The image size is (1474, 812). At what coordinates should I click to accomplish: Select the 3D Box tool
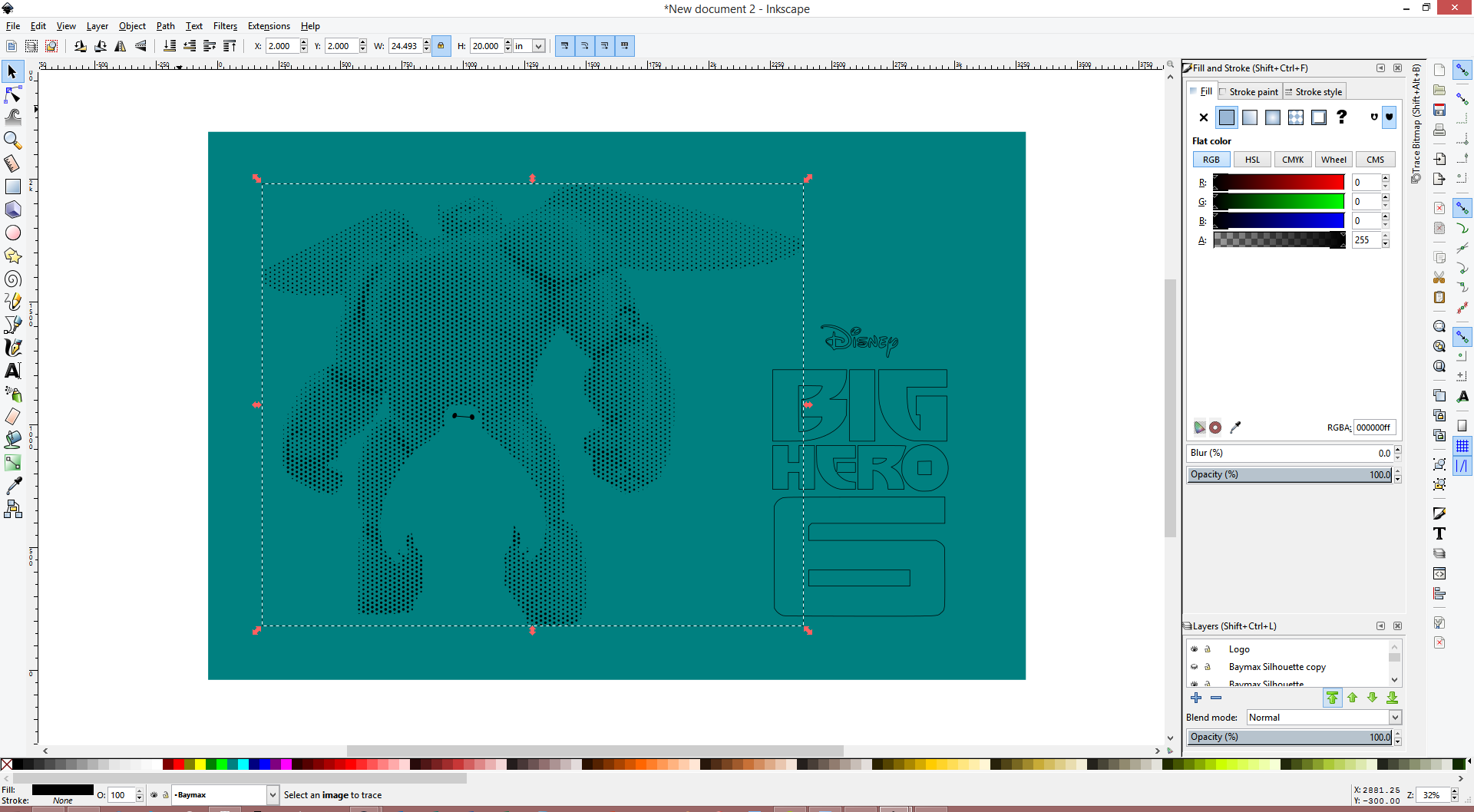(x=12, y=210)
